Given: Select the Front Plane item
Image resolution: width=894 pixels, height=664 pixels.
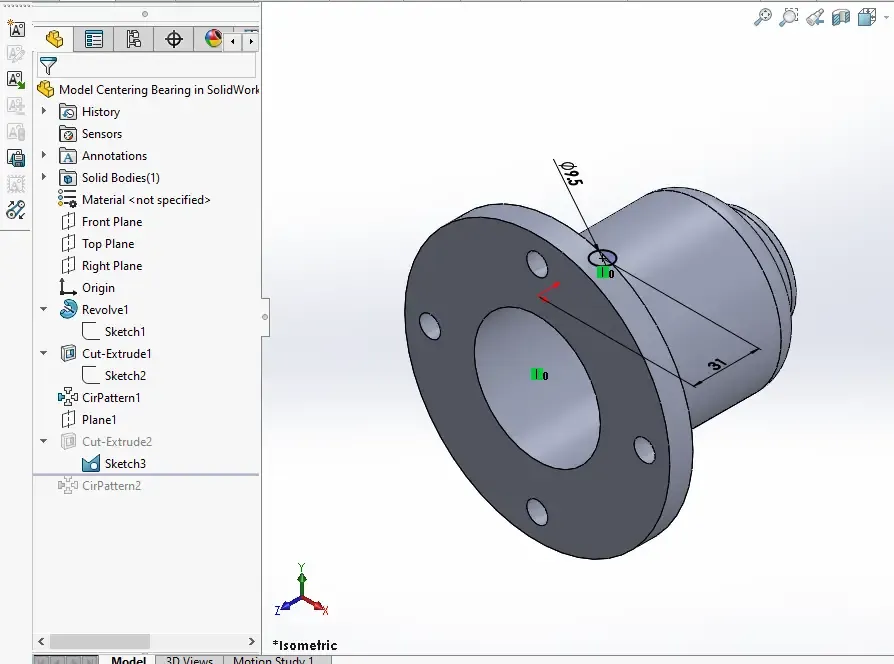Looking at the screenshot, I should point(112,222).
